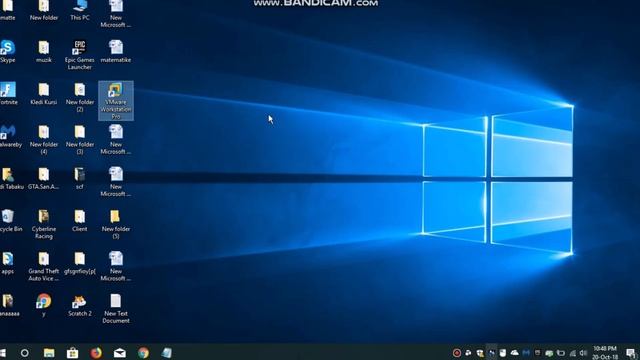Open the aaaaaaa archive icon
Viewport: 640px width, 360px height.
pos(9,305)
